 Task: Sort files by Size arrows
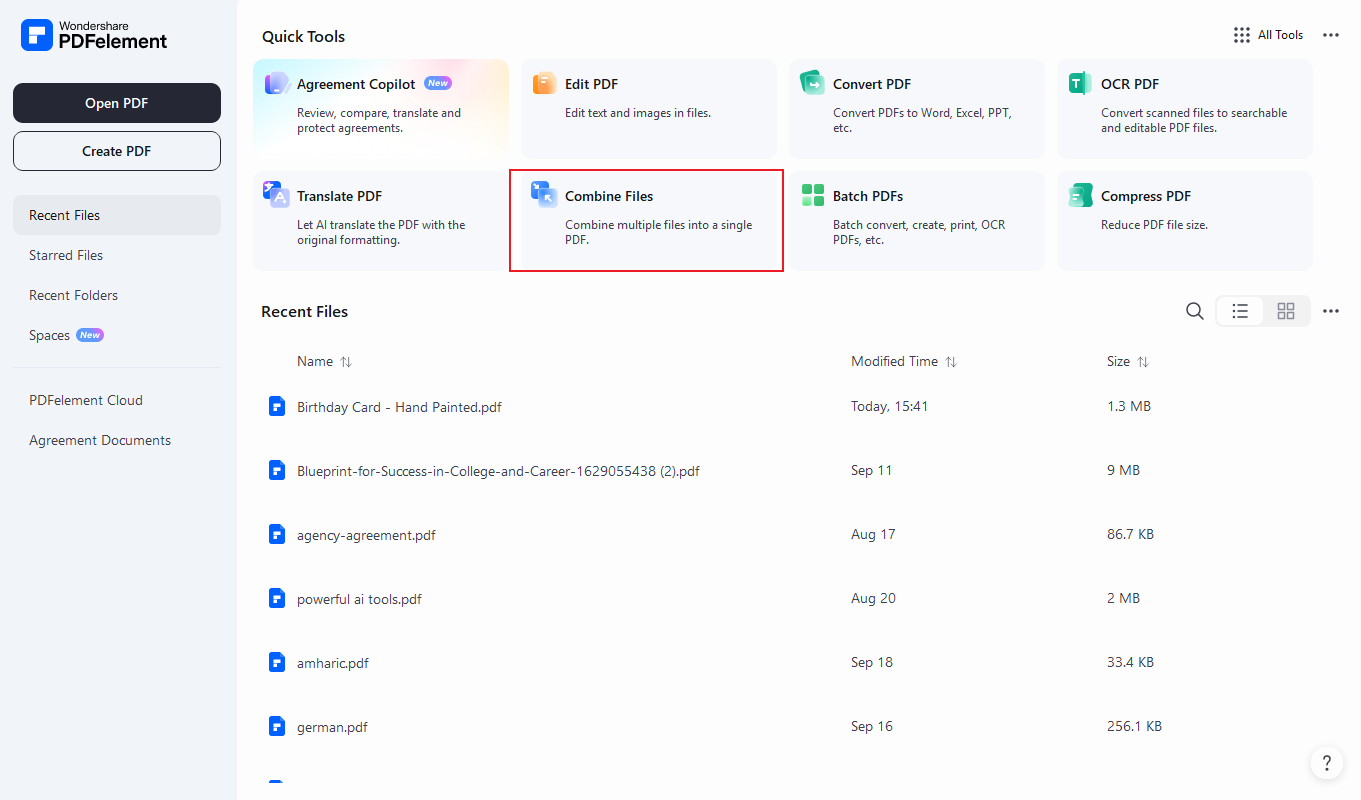[x=1143, y=362]
